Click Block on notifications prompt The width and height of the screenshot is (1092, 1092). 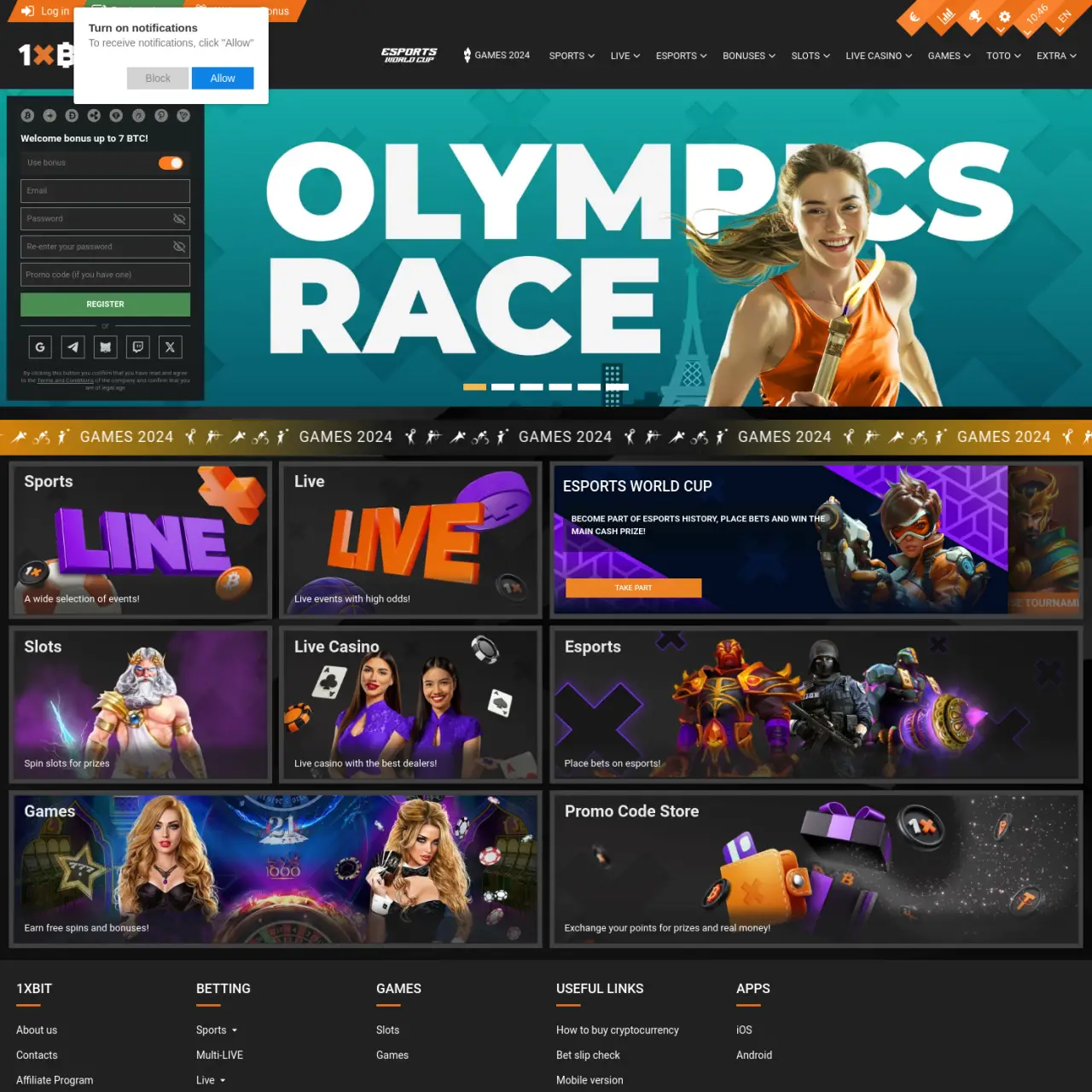(x=158, y=78)
